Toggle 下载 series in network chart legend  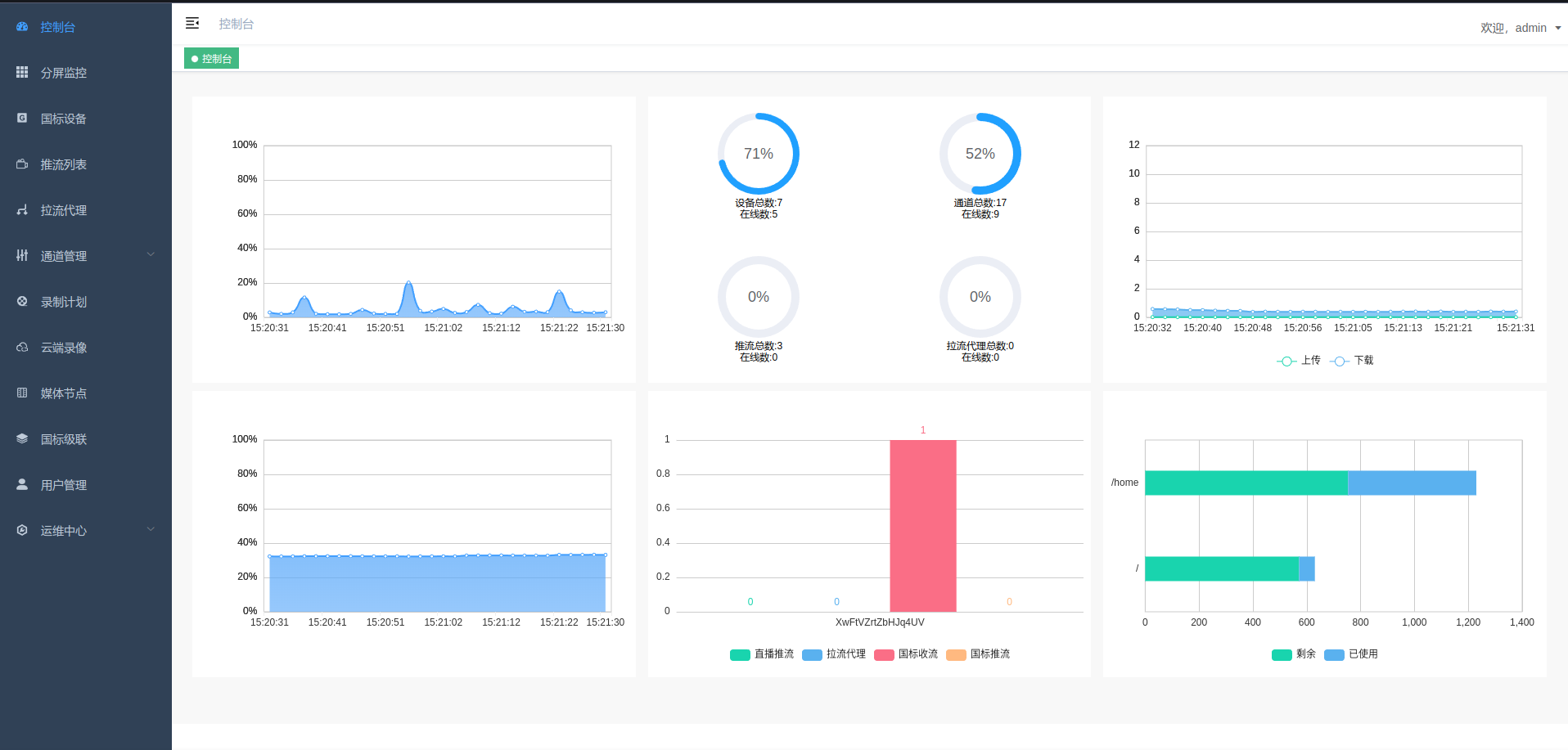point(1352,361)
